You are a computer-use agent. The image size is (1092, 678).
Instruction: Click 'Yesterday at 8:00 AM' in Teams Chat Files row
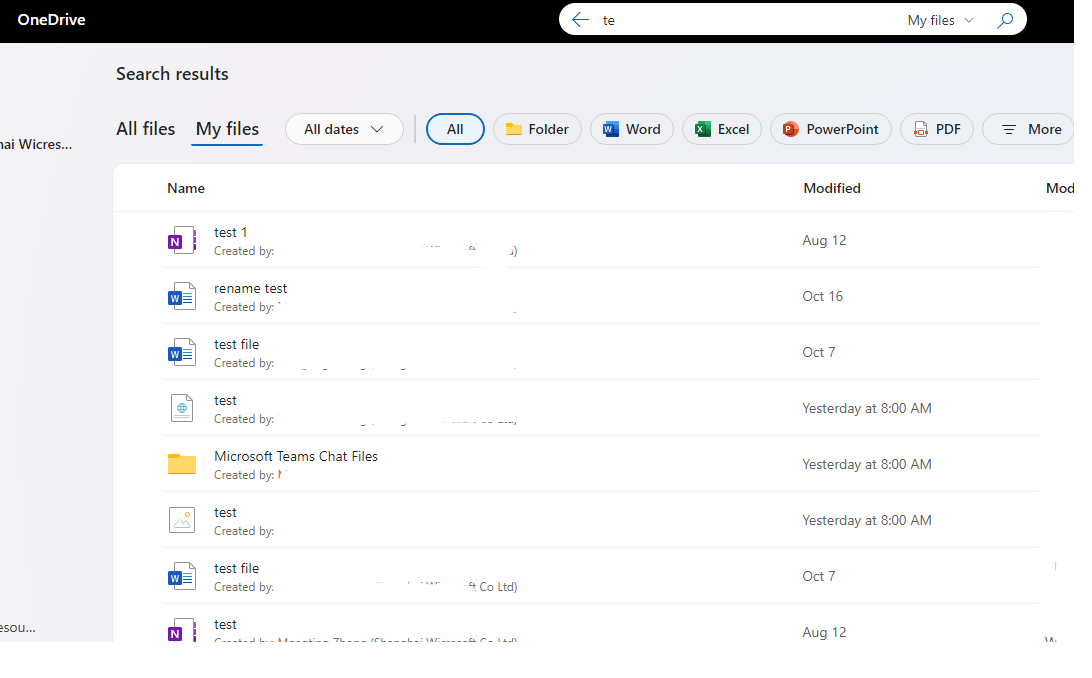coord(866,464)
